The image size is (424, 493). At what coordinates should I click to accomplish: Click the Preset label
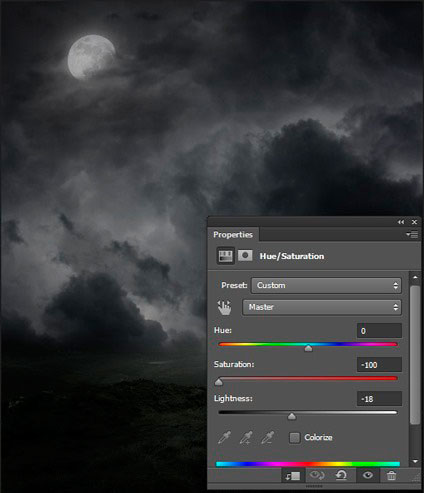click(x=234, y=285)
